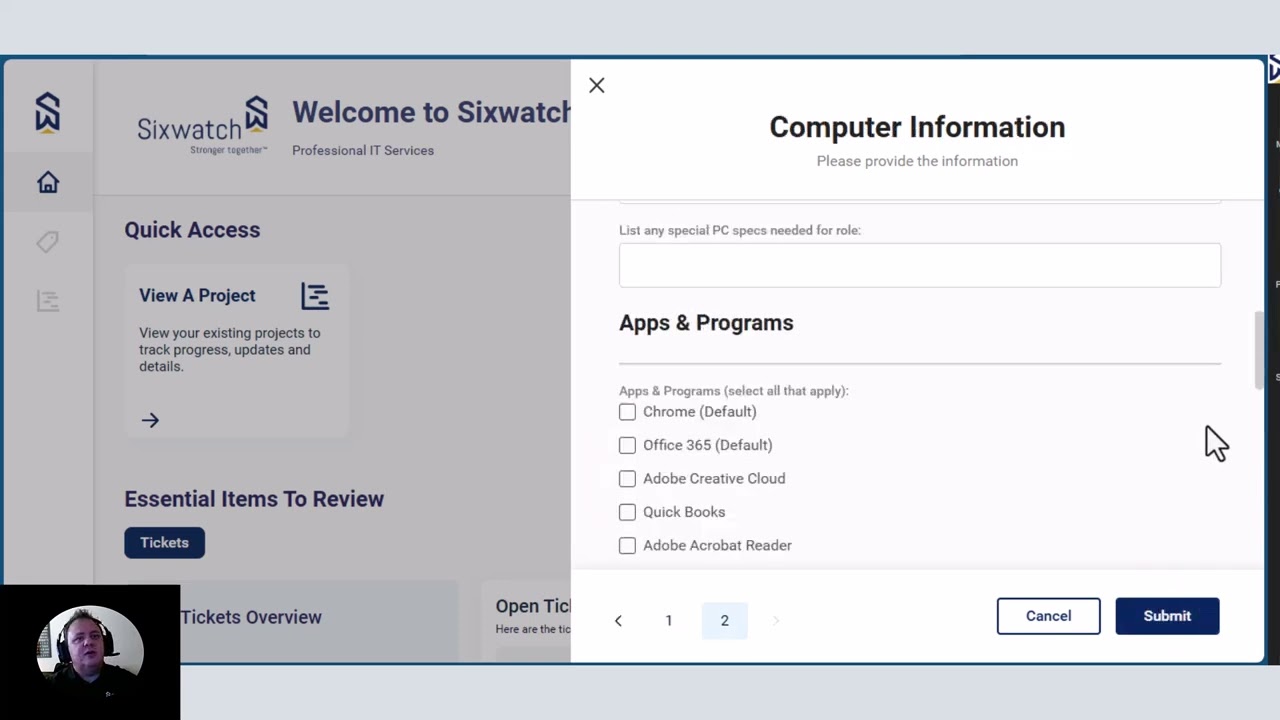
Task: Check the Chrome (Default) checkbox
Action: (627, 412)
